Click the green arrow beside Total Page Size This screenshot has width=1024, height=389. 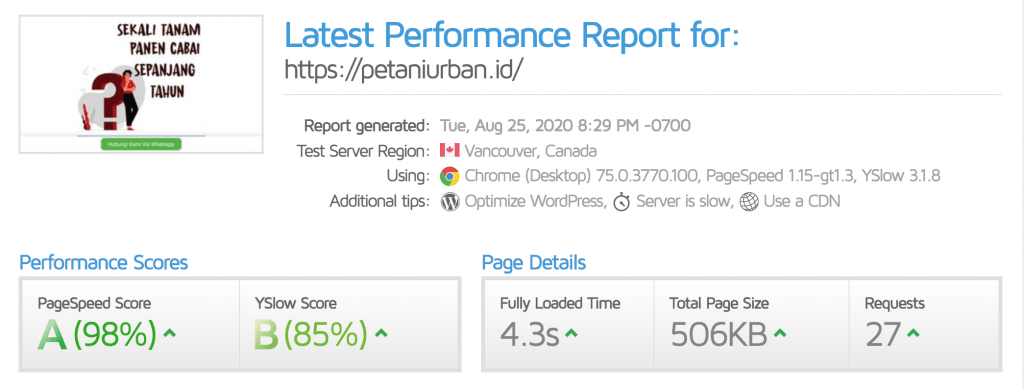coord(779,334)
